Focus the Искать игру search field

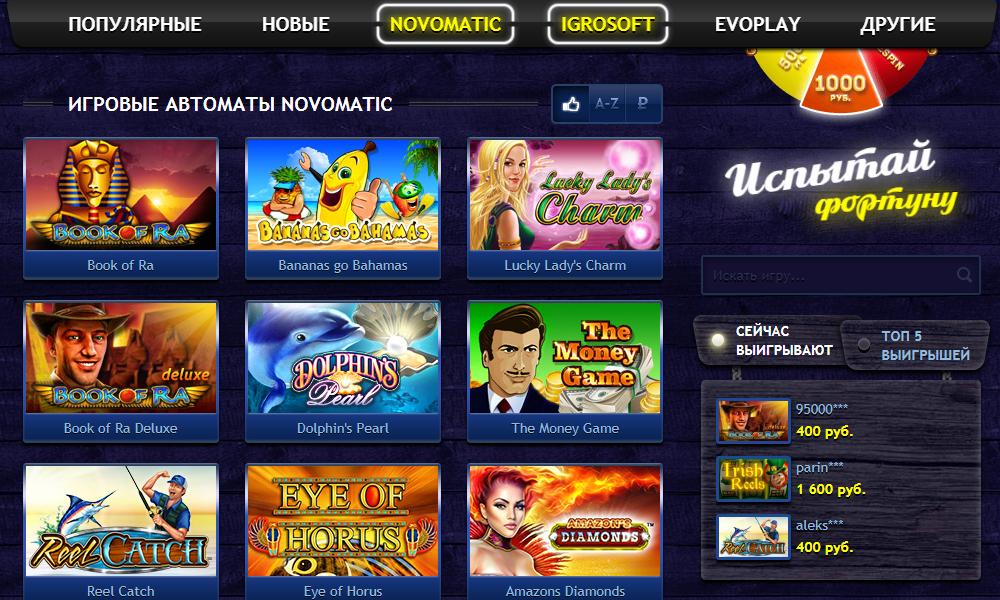841,275
